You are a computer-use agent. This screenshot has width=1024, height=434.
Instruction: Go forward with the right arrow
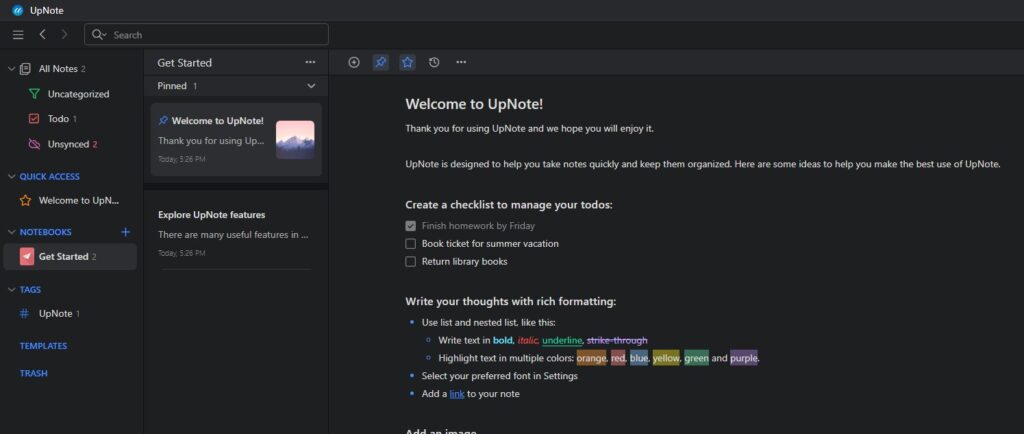pyautogui.click(x=64, y=35)
